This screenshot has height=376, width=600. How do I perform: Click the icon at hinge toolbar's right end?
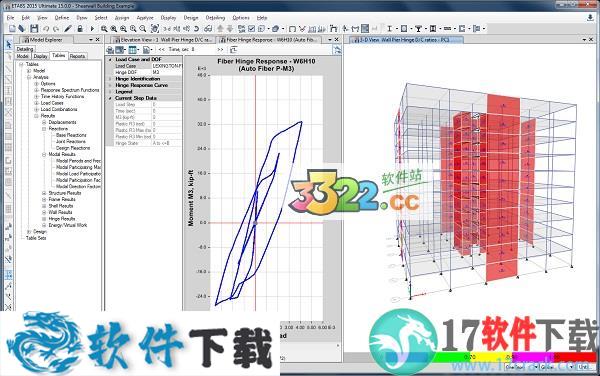tap(337, 50)
